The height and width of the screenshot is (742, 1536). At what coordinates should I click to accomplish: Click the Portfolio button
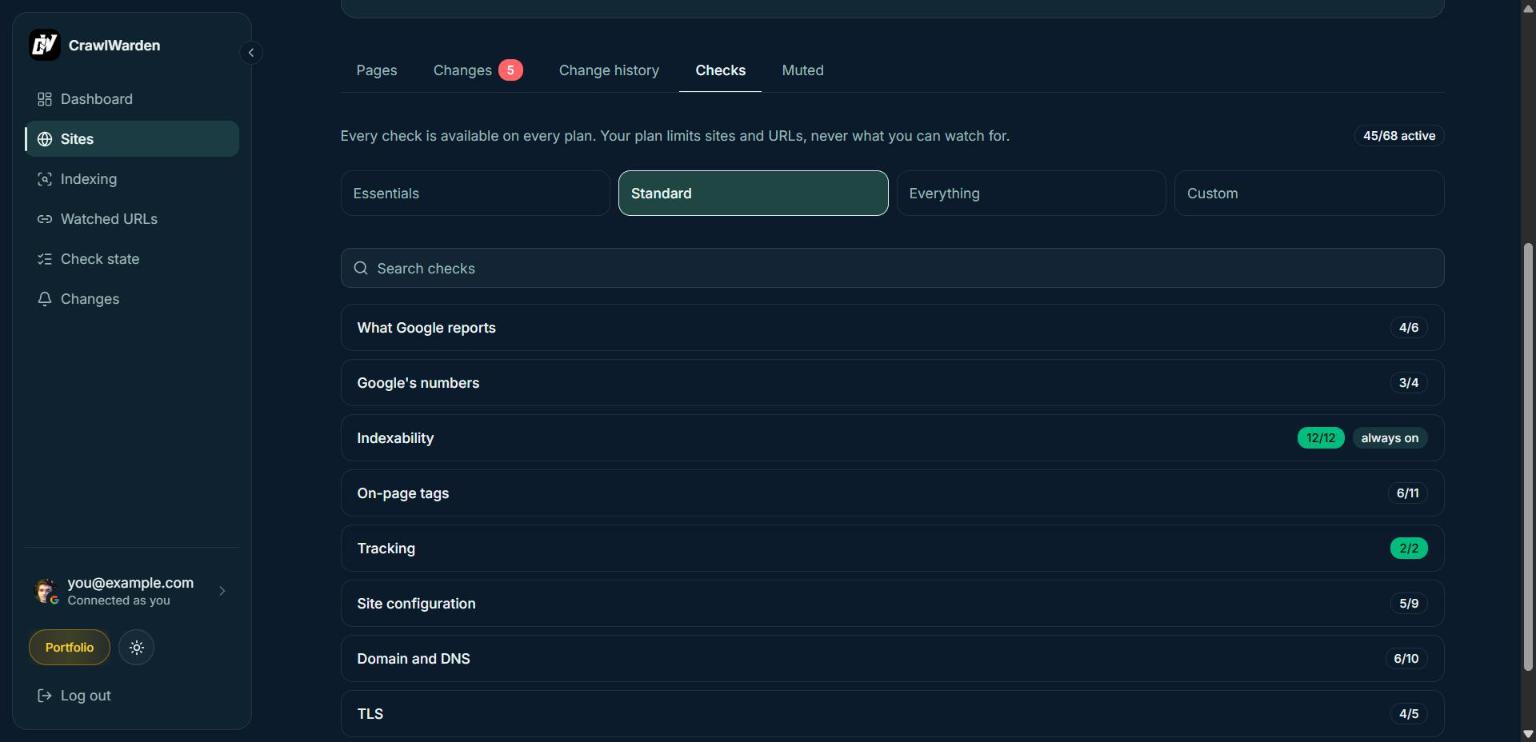(69, 647)
